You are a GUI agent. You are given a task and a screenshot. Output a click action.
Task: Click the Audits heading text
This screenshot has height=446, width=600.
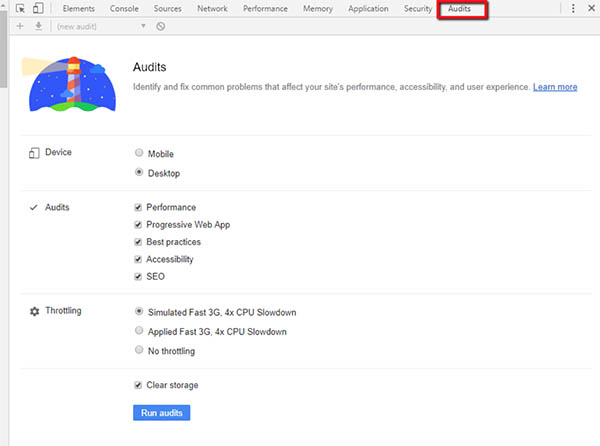click(150, 67)
